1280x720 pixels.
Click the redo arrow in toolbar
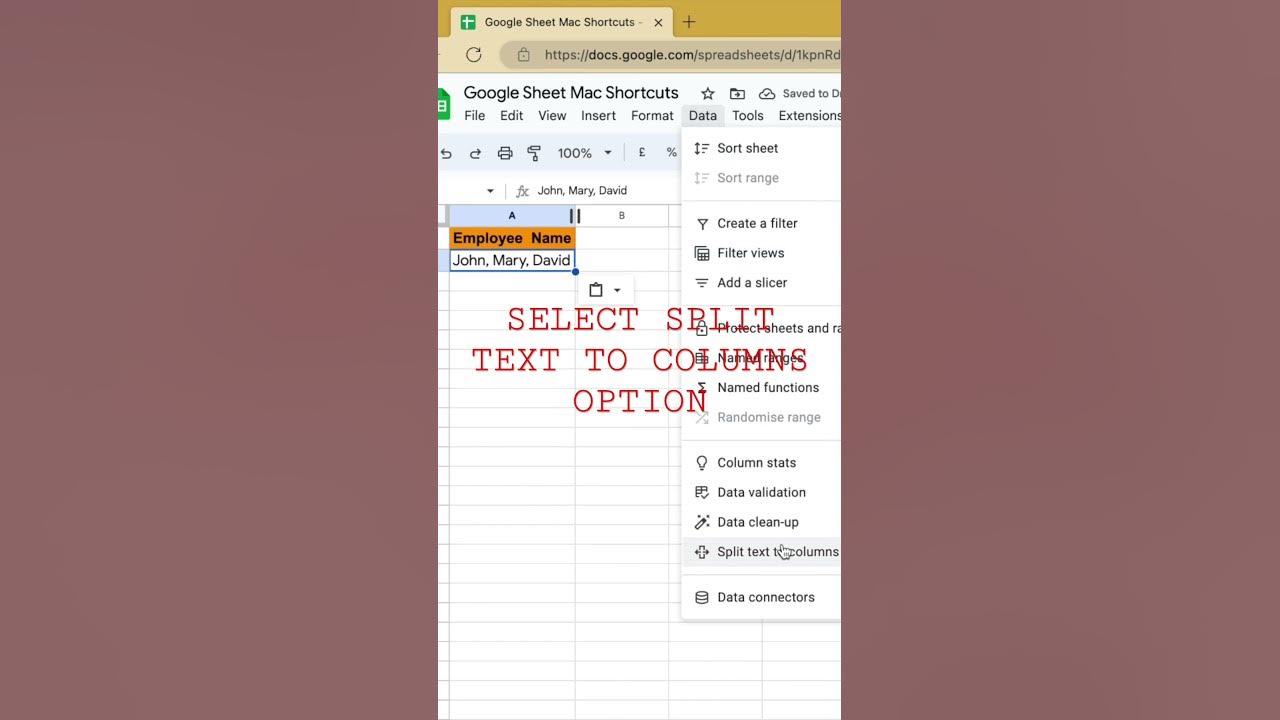(475, 153)
